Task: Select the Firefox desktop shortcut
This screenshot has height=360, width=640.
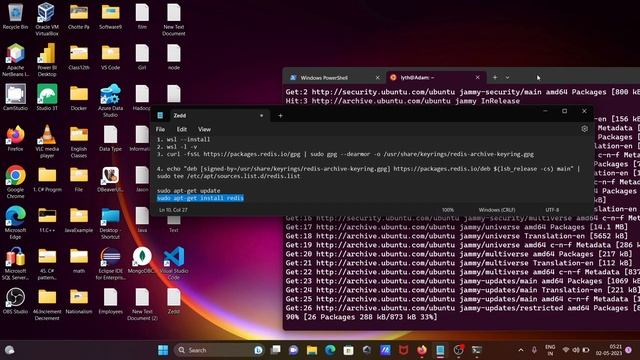Action: (x=16, y=138)
